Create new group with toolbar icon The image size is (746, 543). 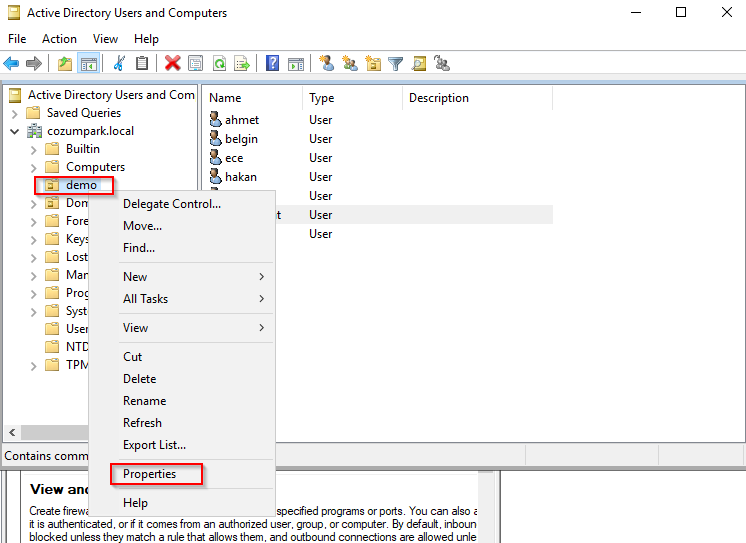tap(350, 63)
